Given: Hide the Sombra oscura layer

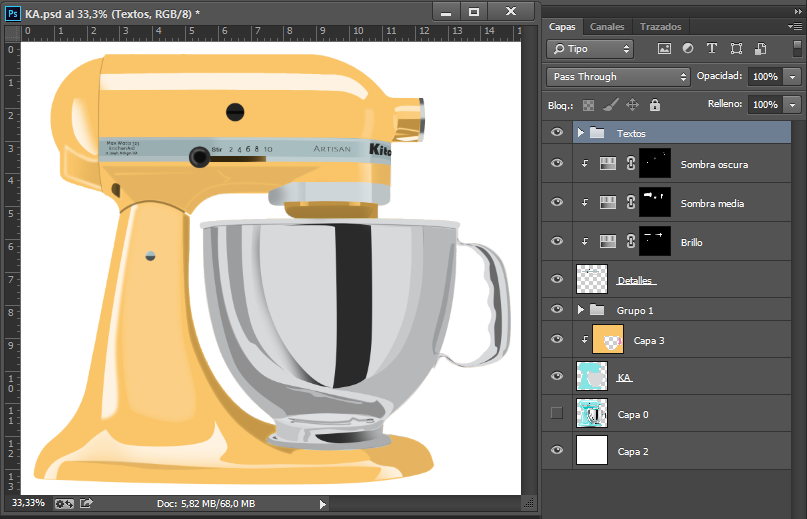Looking at the screenshot, I should pyautogui.click(x=557, y=163).
